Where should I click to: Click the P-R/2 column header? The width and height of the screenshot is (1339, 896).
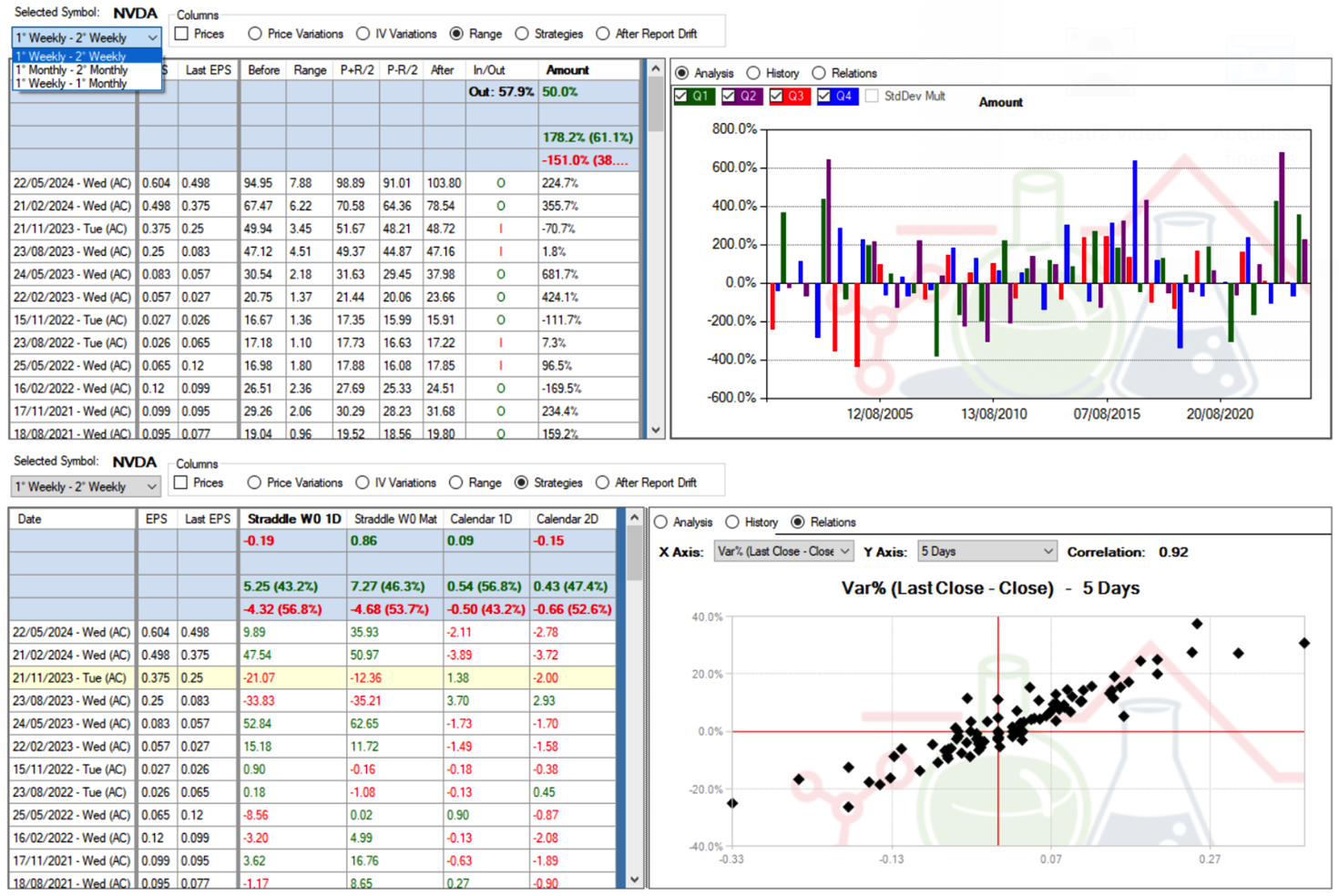click(x=403, y=70)
